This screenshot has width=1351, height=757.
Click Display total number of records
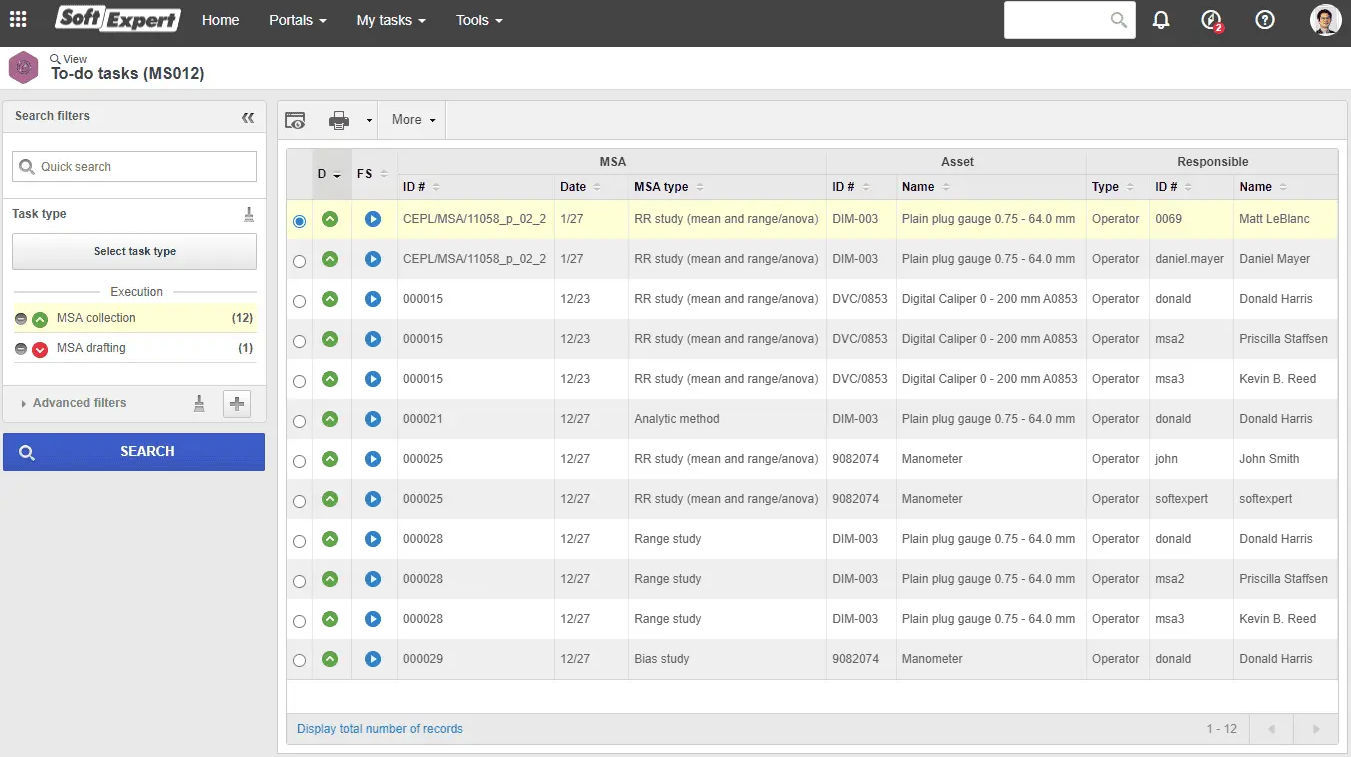tap(379, 728)
